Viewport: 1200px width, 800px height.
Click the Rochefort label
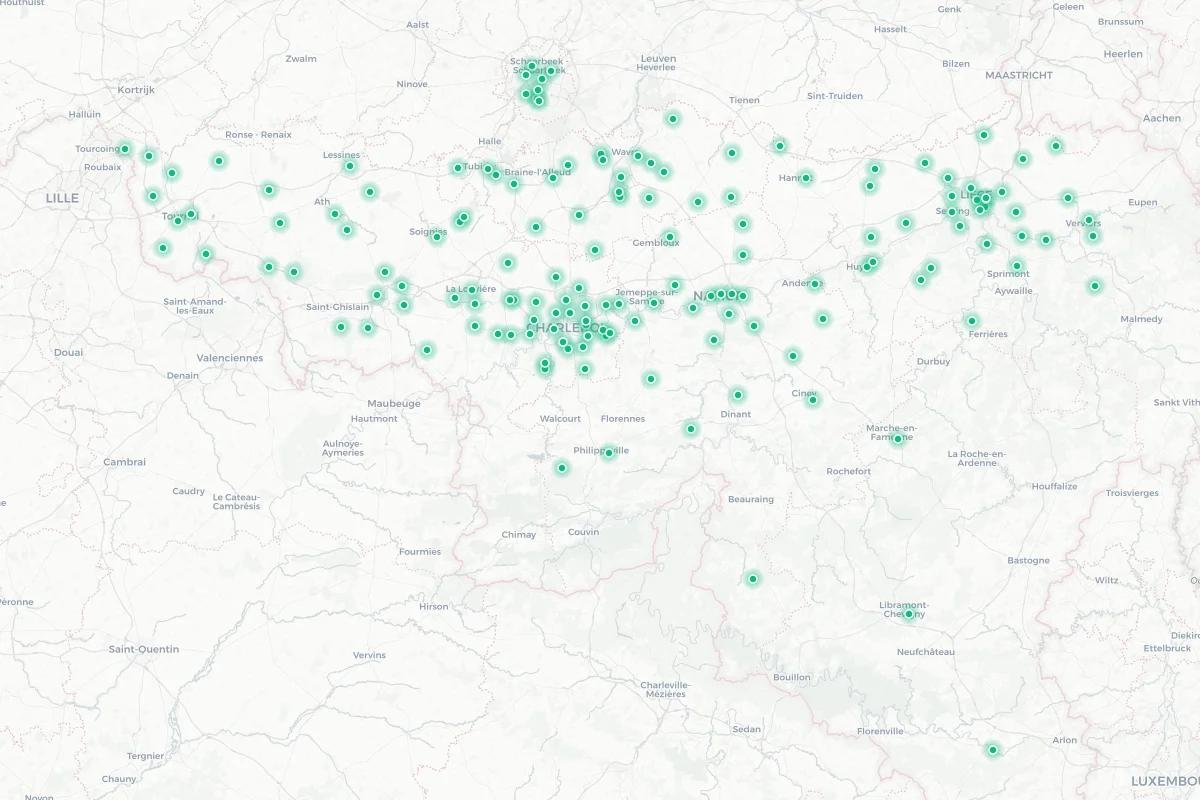(849, 471)
